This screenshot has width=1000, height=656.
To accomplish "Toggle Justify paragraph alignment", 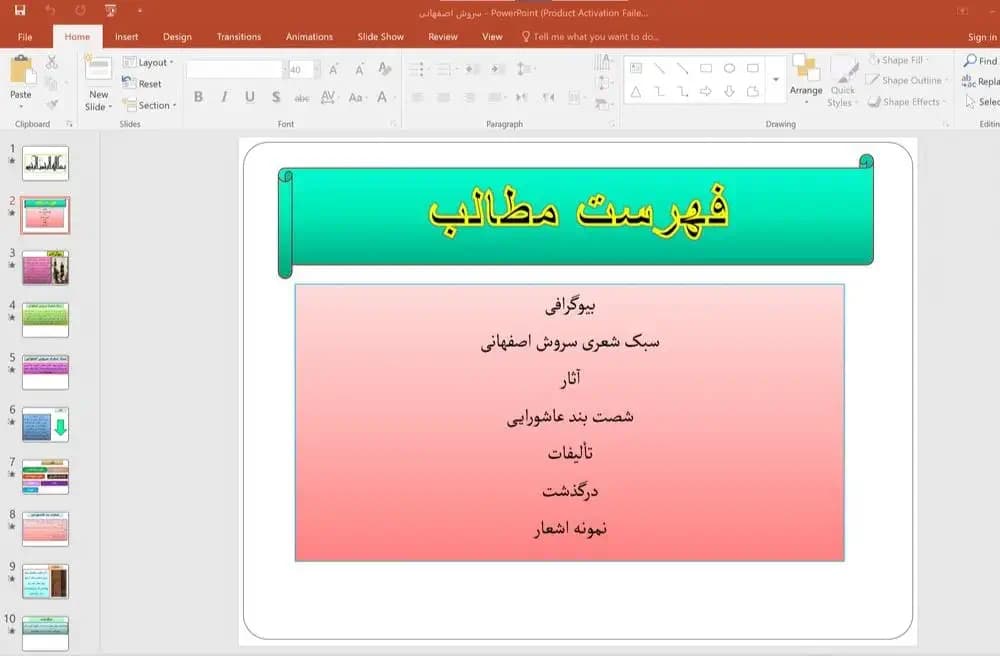I will (x=496, y=97).
